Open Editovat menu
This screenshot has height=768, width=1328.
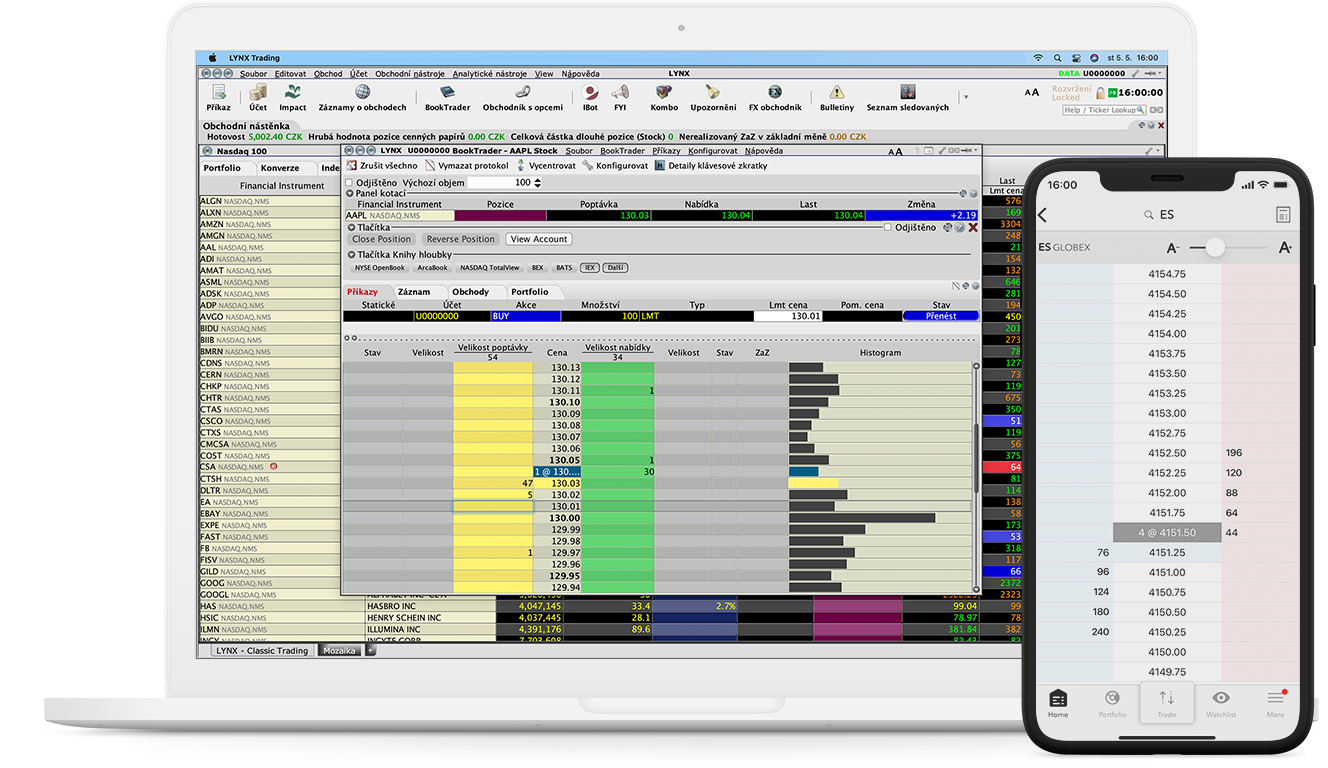pos(291,73)
